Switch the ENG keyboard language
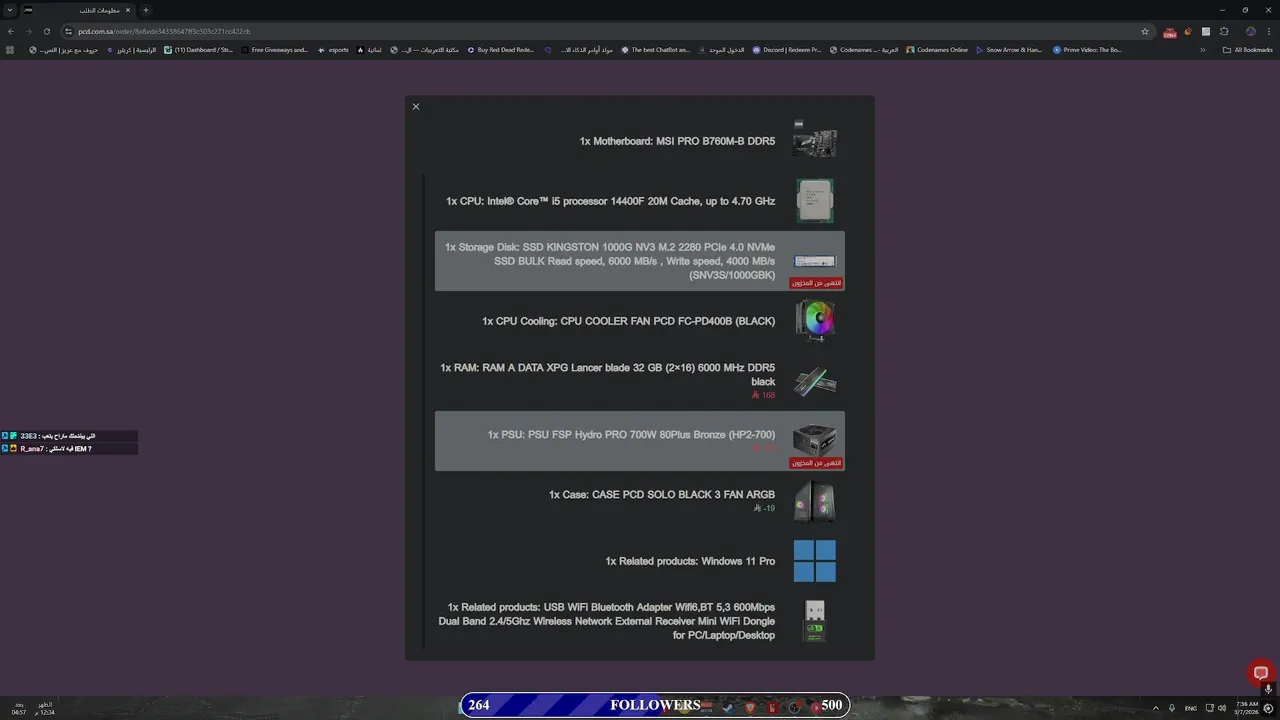1280x720 pixels. [x=1190, y=708]
